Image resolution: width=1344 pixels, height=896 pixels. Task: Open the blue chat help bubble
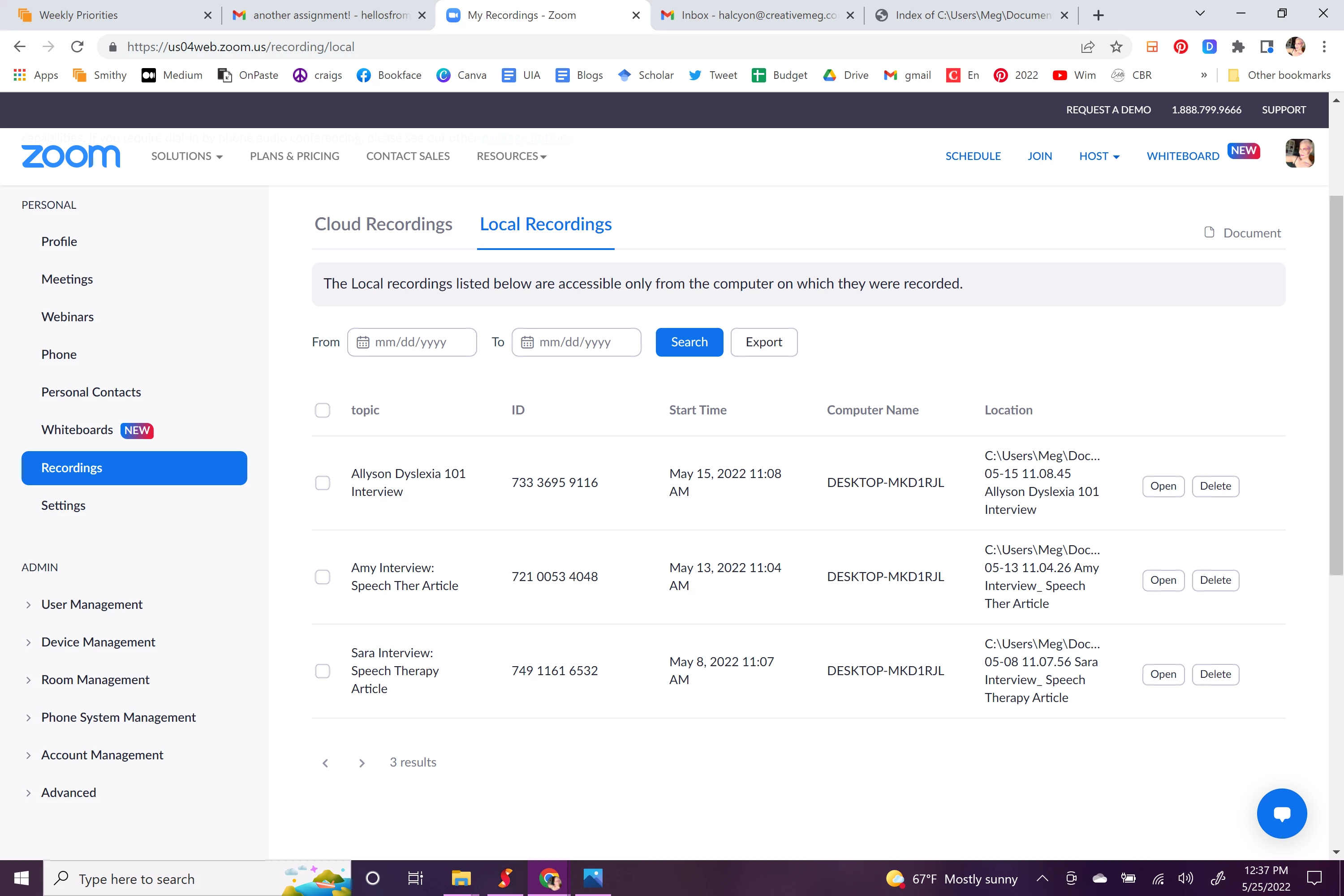1281,813
